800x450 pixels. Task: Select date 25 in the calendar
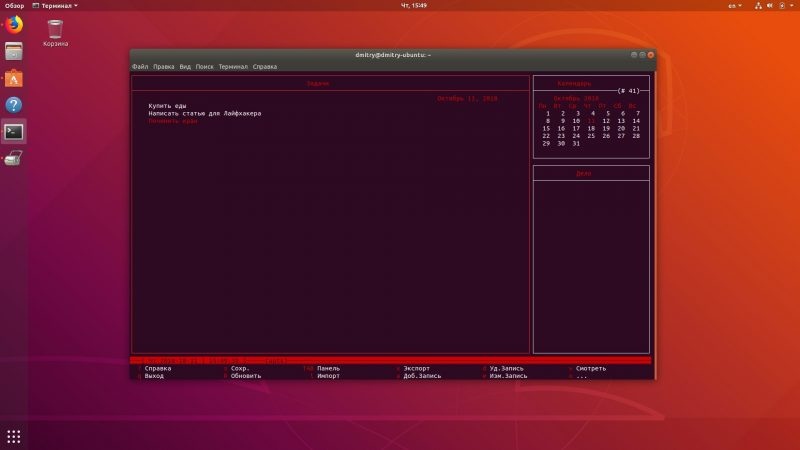coord(591,136)
